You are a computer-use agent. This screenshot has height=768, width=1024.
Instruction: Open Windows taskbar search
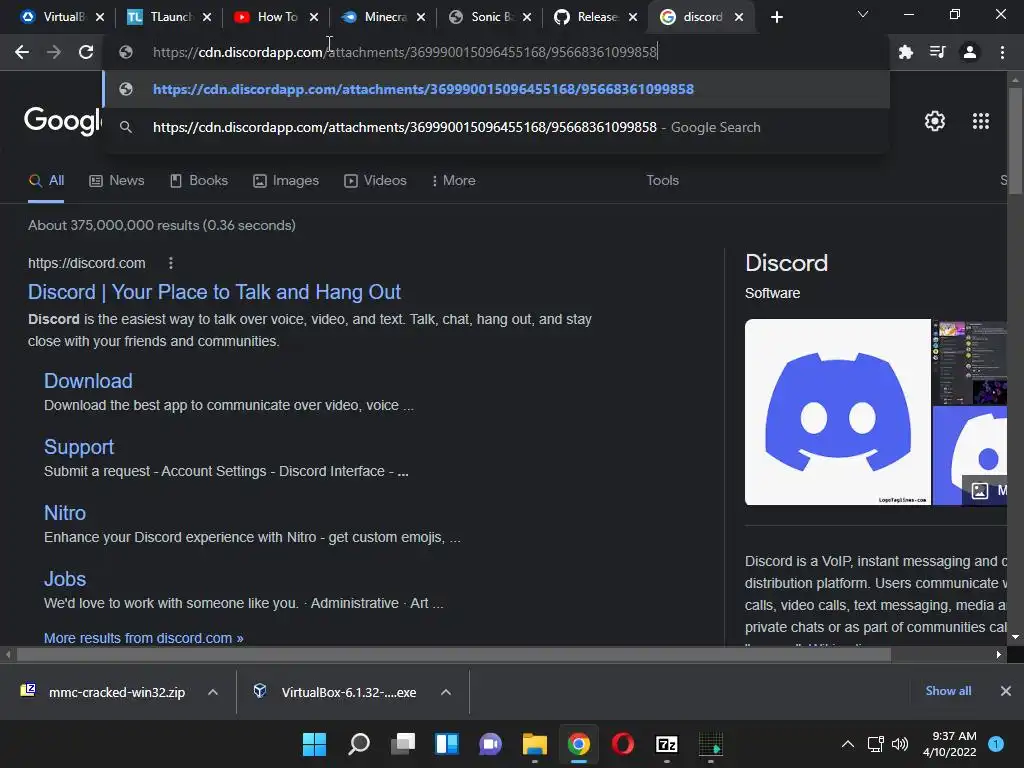point(359,744)
